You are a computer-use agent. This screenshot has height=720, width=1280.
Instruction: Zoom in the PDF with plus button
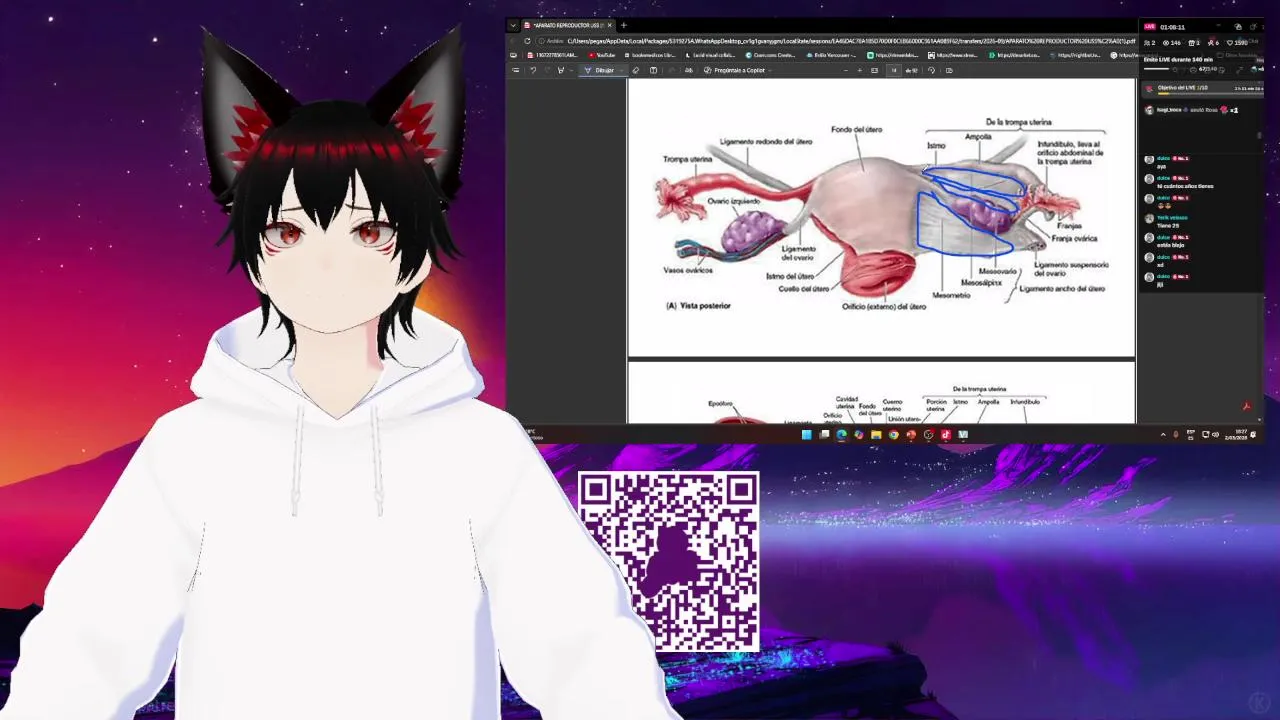coord(860,70)
